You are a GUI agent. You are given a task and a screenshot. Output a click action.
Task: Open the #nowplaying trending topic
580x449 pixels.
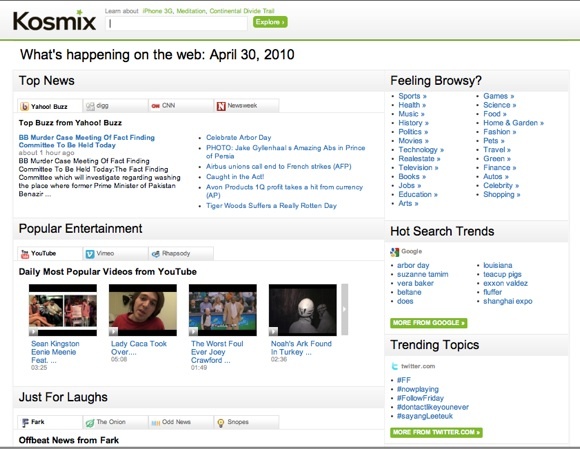tap(418, 389)
